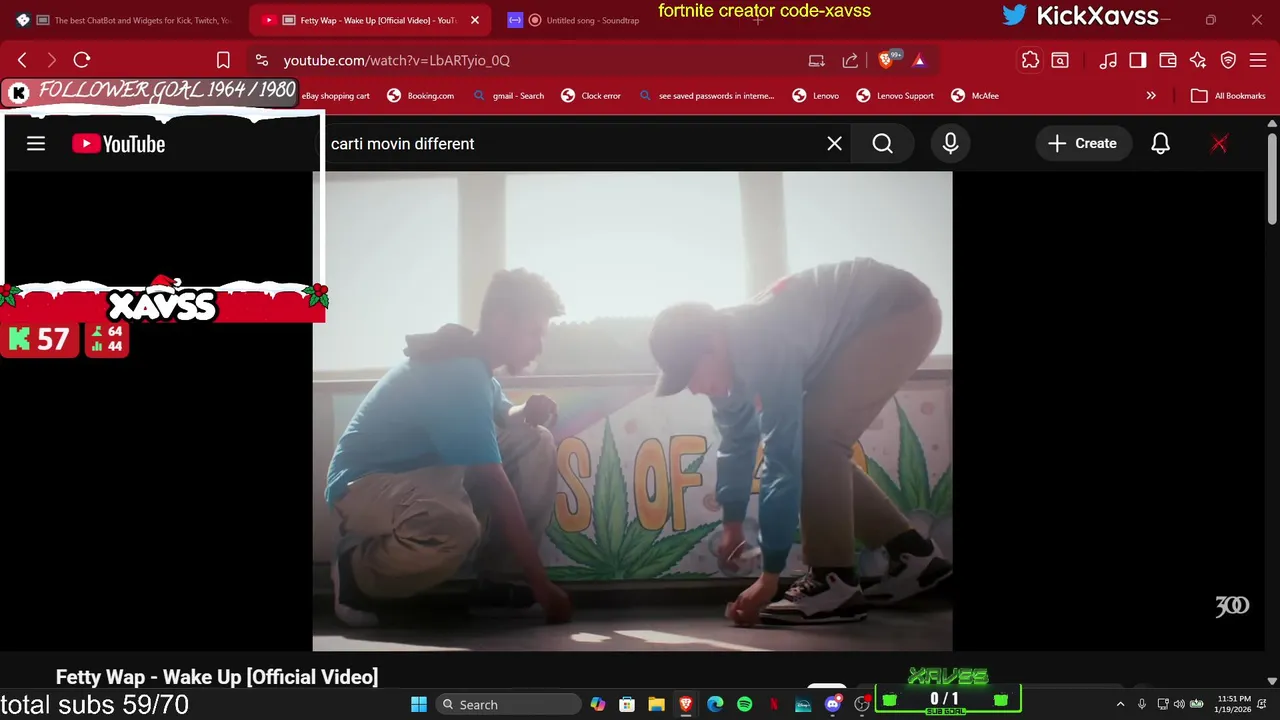Expand hidden bookmarks double chevron
Screen dimensions: 1280x720
pyautogui.click(x=1151, y=96)
